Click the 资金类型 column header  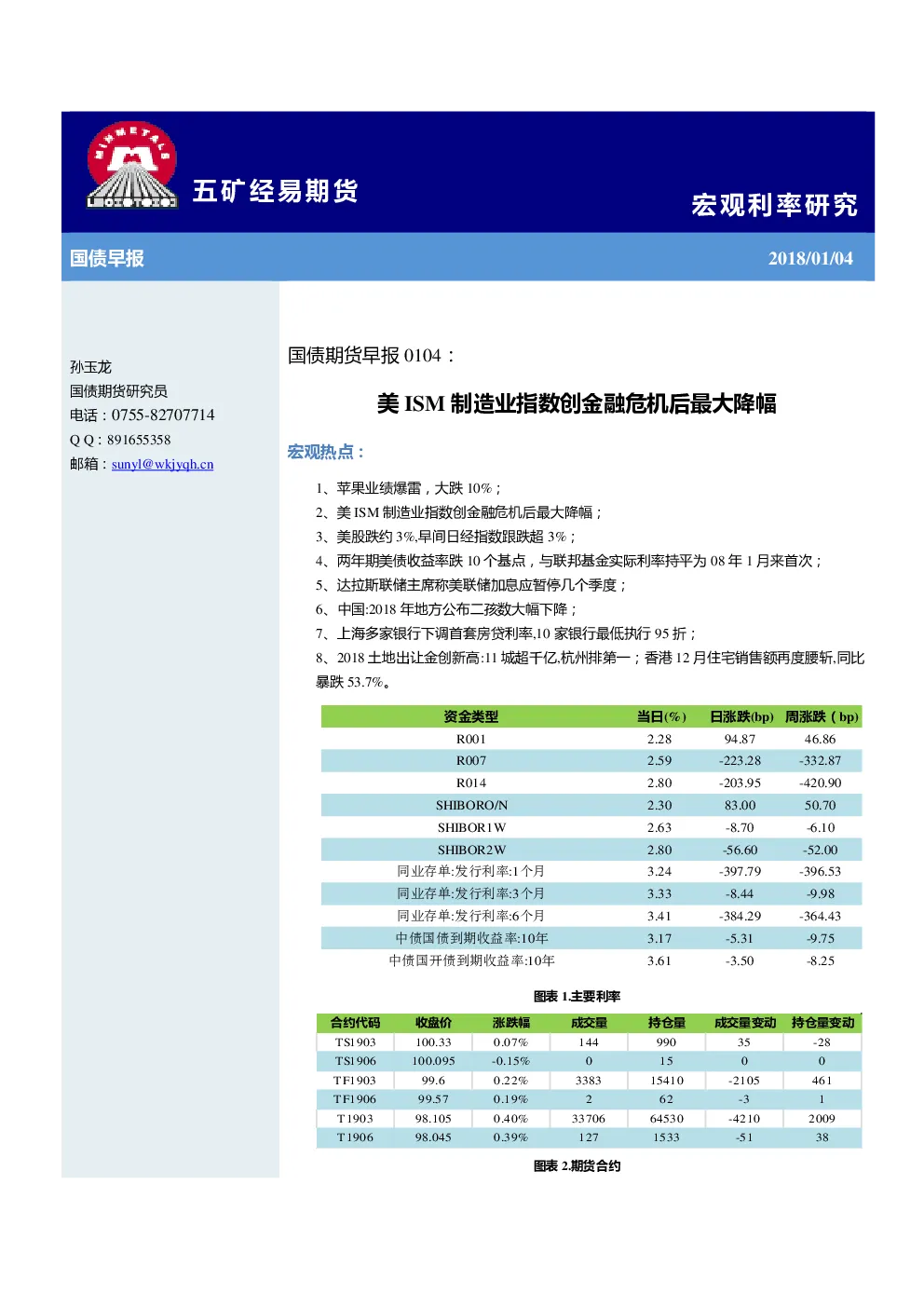[x=470, y=716]
